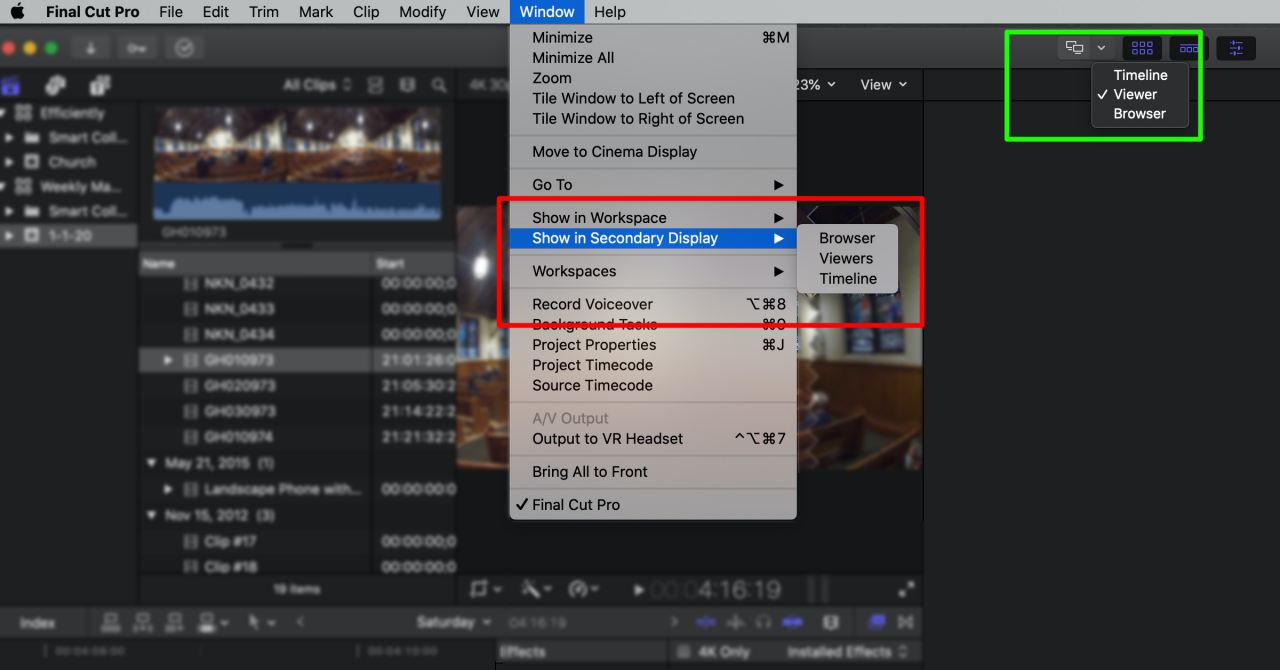The image size is (1280, 670).
Task: Toggle the Browser panel grid icon
Action: [1142, 48]
